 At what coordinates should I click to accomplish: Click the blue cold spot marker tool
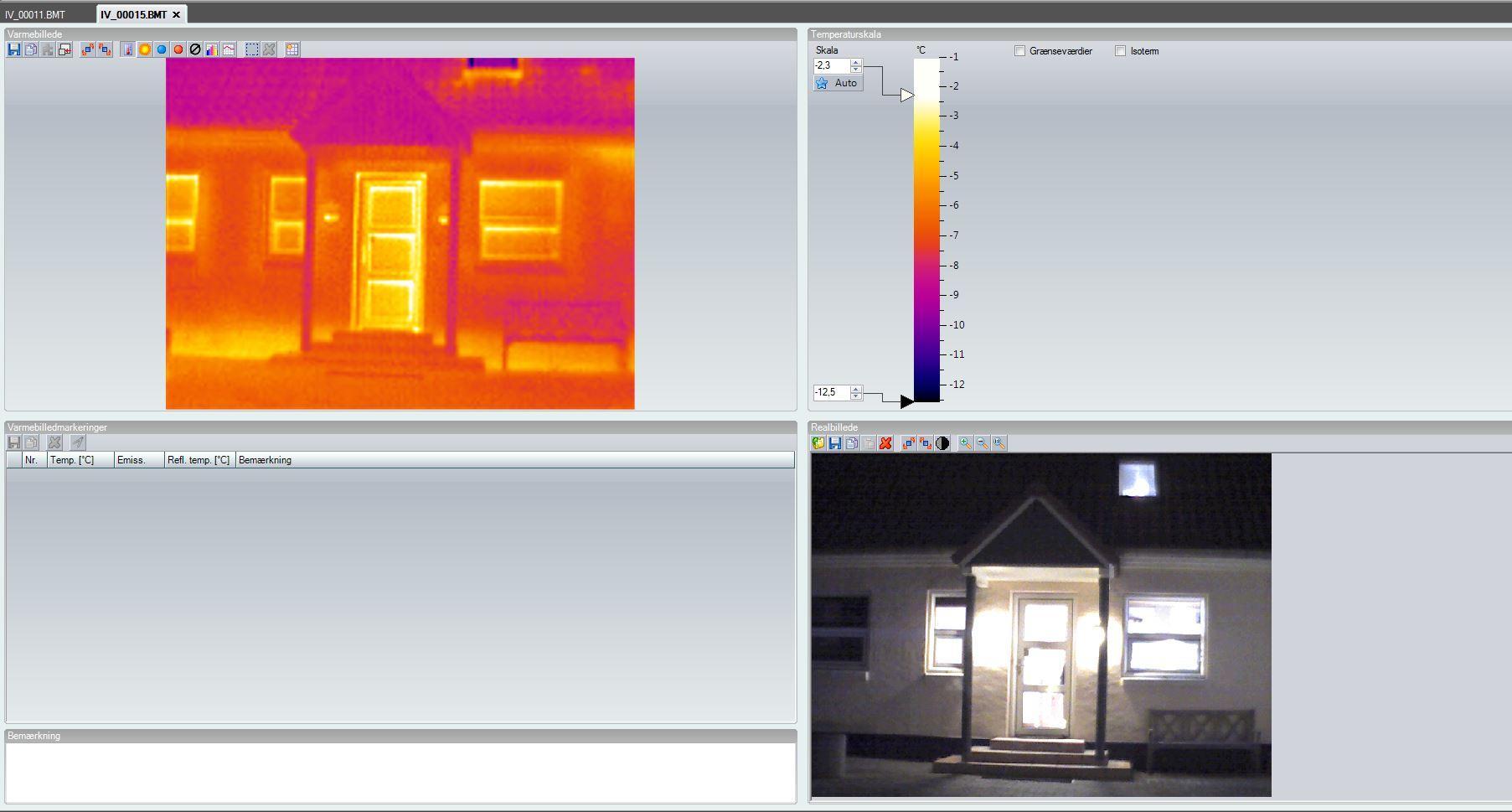click(x=162, y=50)
